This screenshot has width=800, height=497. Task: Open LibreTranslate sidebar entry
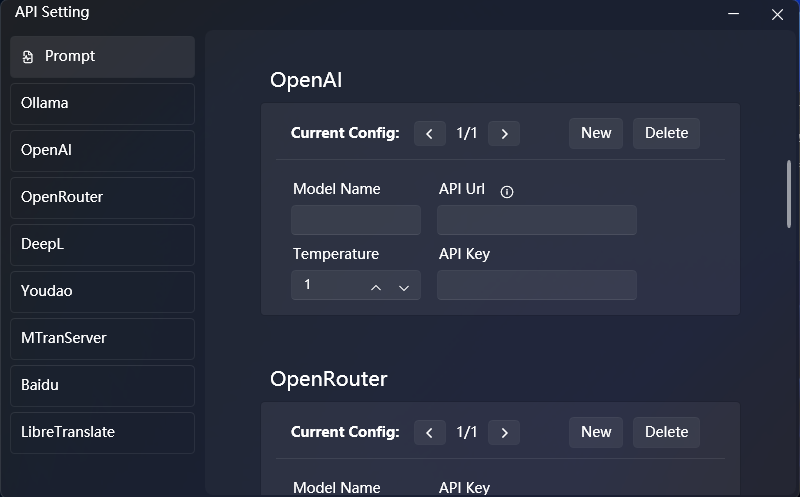(x=102, y=432)
